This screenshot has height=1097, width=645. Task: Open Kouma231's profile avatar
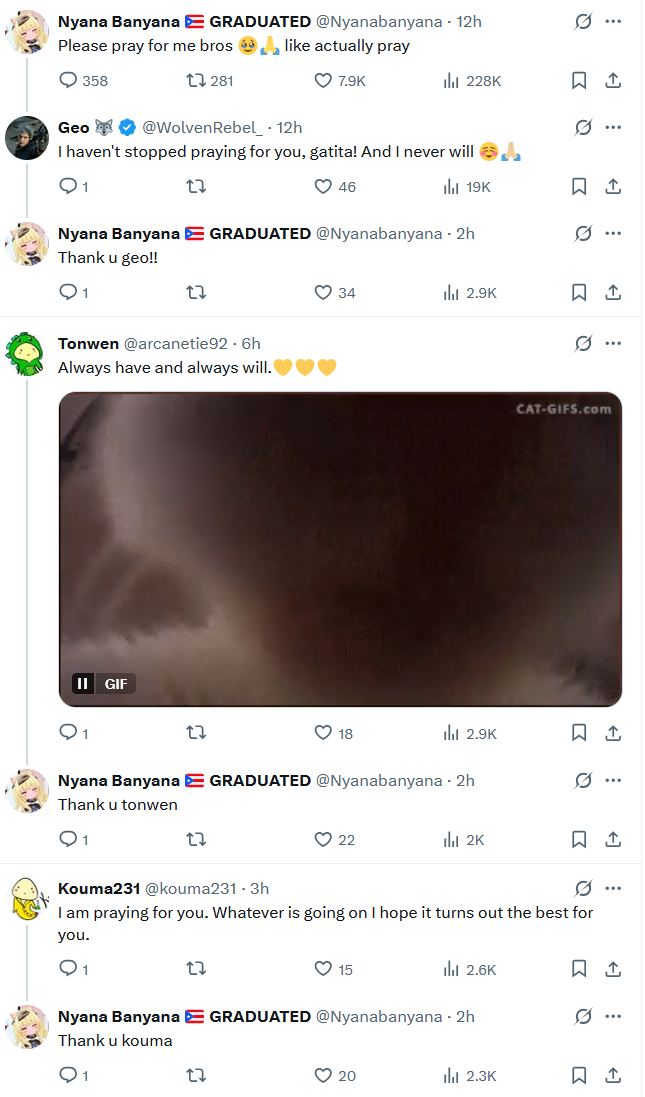point(27,898)
